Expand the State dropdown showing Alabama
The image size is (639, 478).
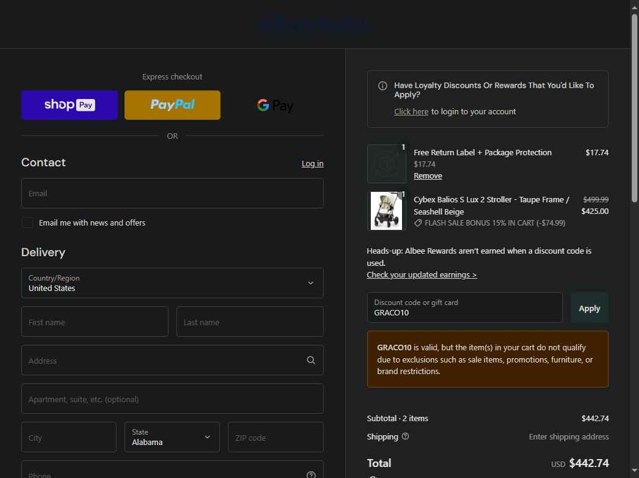coord(172,437)
